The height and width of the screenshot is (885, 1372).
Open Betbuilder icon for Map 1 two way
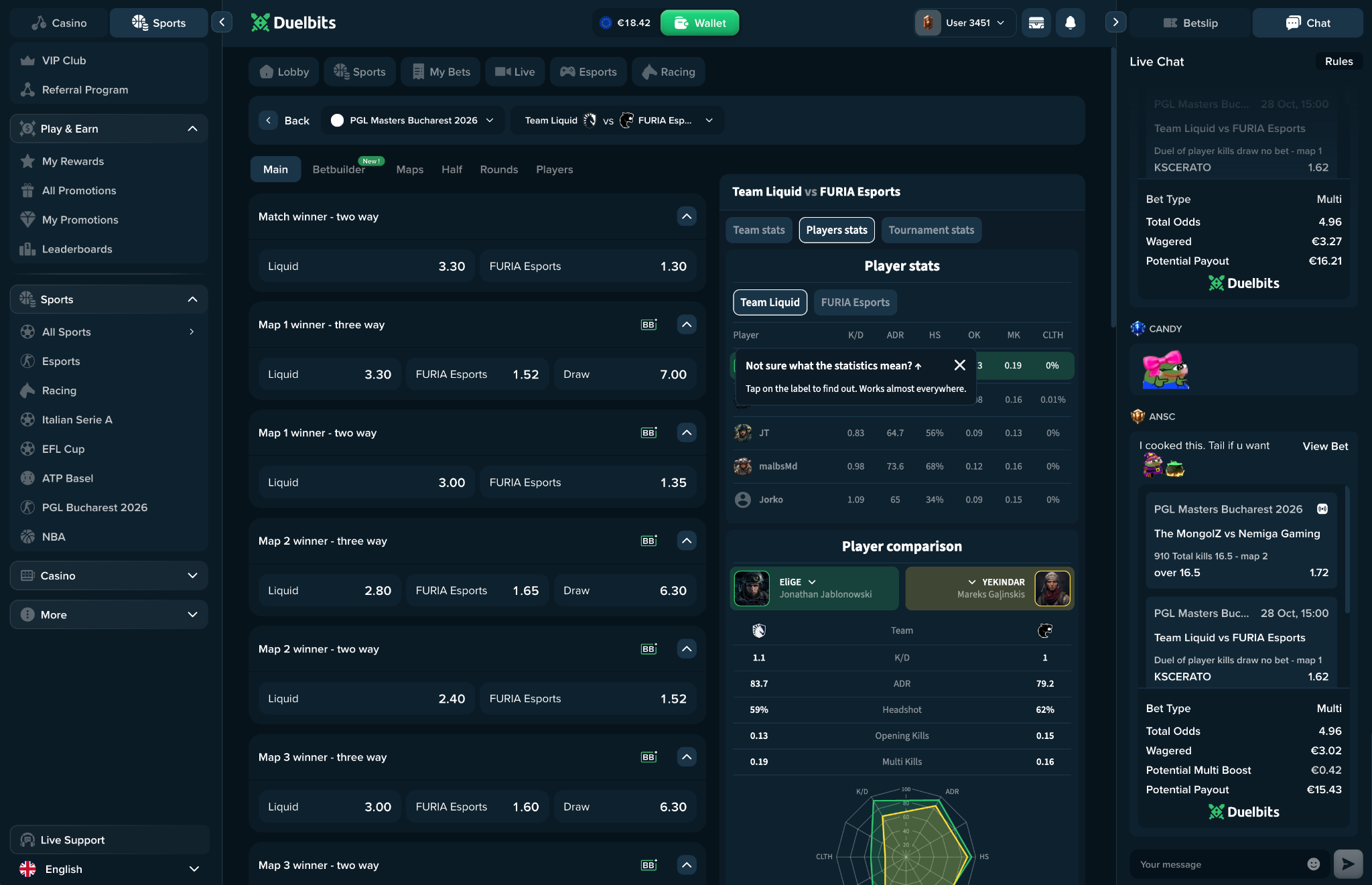648,433
